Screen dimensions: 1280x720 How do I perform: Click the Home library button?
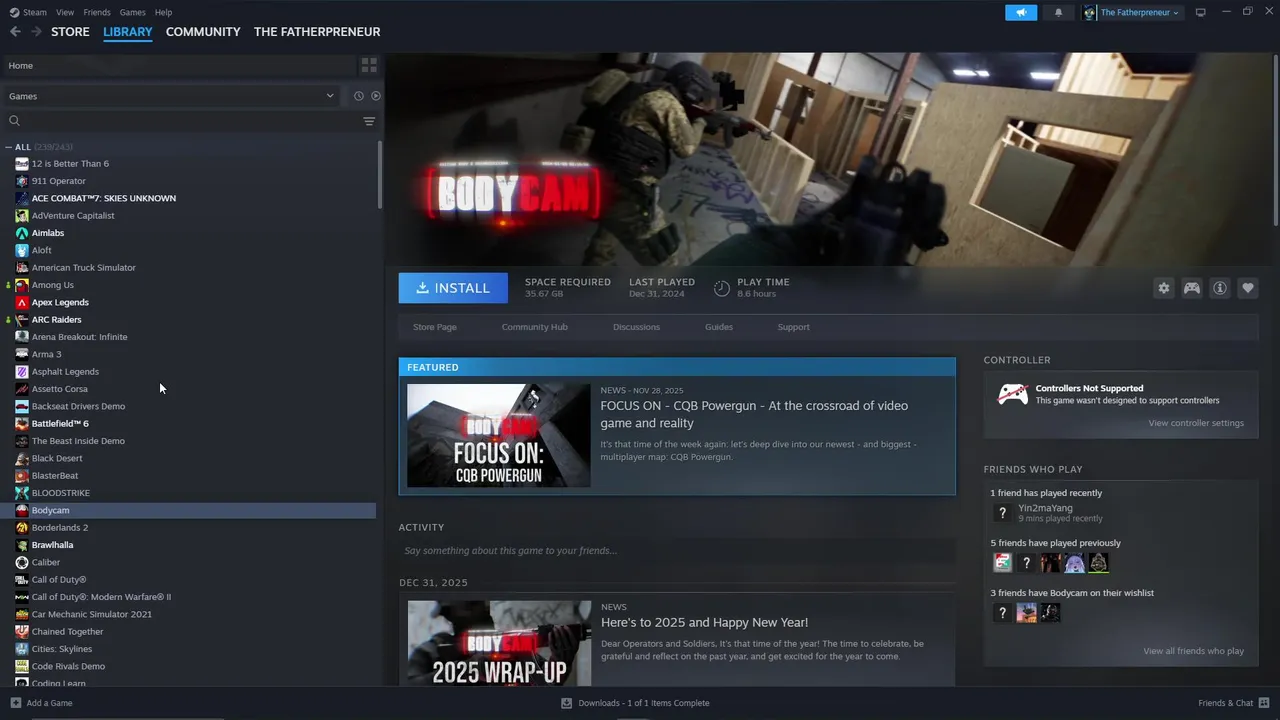(178, 65)
